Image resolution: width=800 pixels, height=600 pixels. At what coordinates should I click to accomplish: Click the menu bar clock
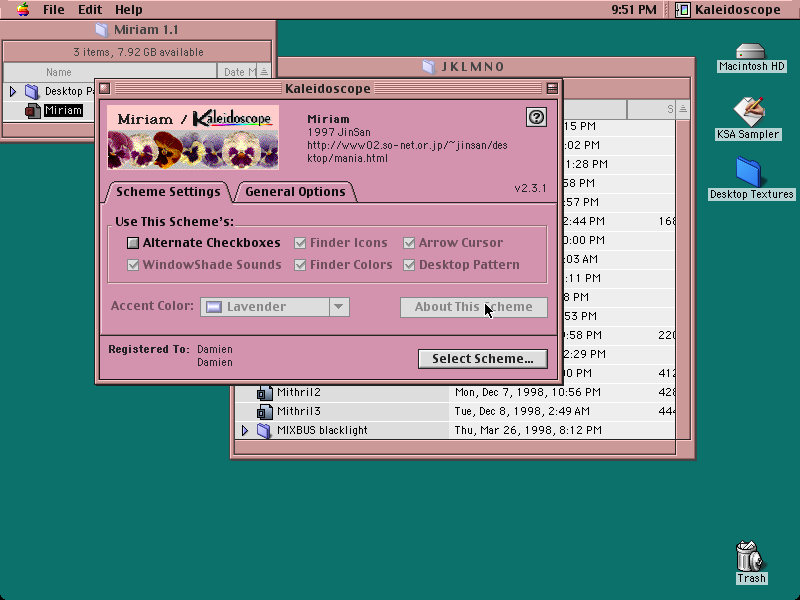[x=634, y=9]
